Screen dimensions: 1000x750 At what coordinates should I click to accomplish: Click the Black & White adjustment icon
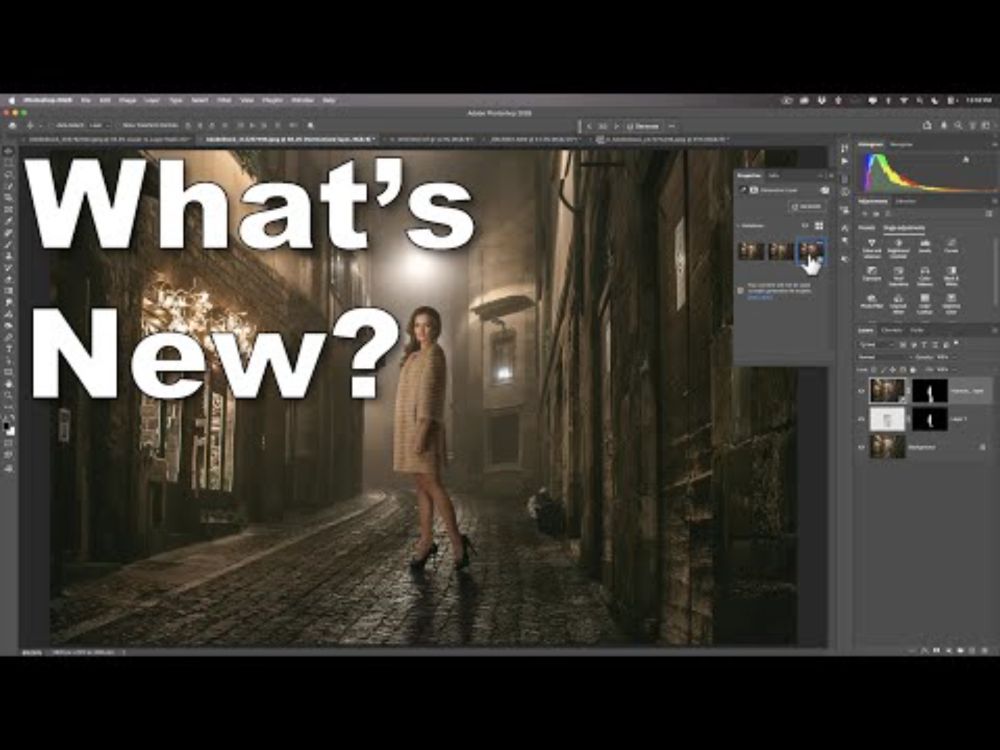tap(951, 272)
